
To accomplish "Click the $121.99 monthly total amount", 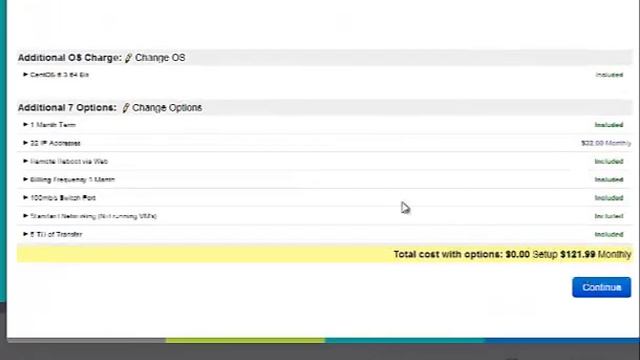I will tap(578, 254).
